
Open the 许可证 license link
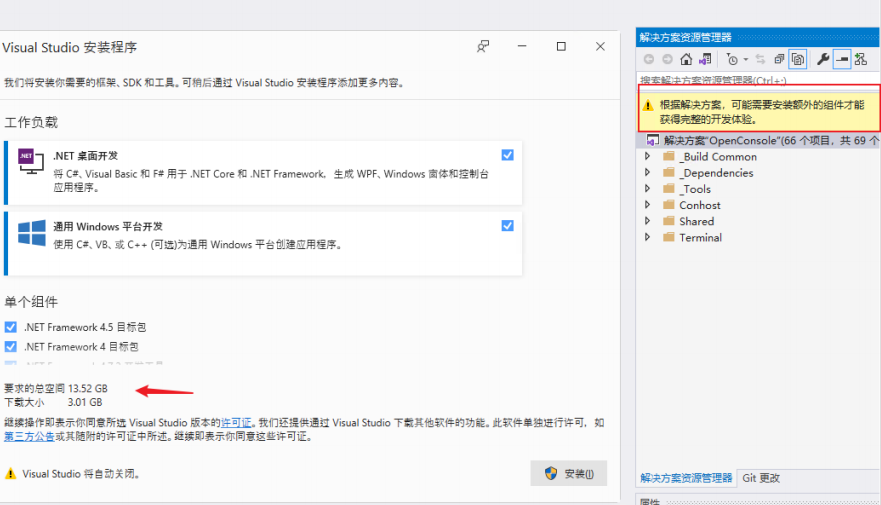tap(236, 423)
